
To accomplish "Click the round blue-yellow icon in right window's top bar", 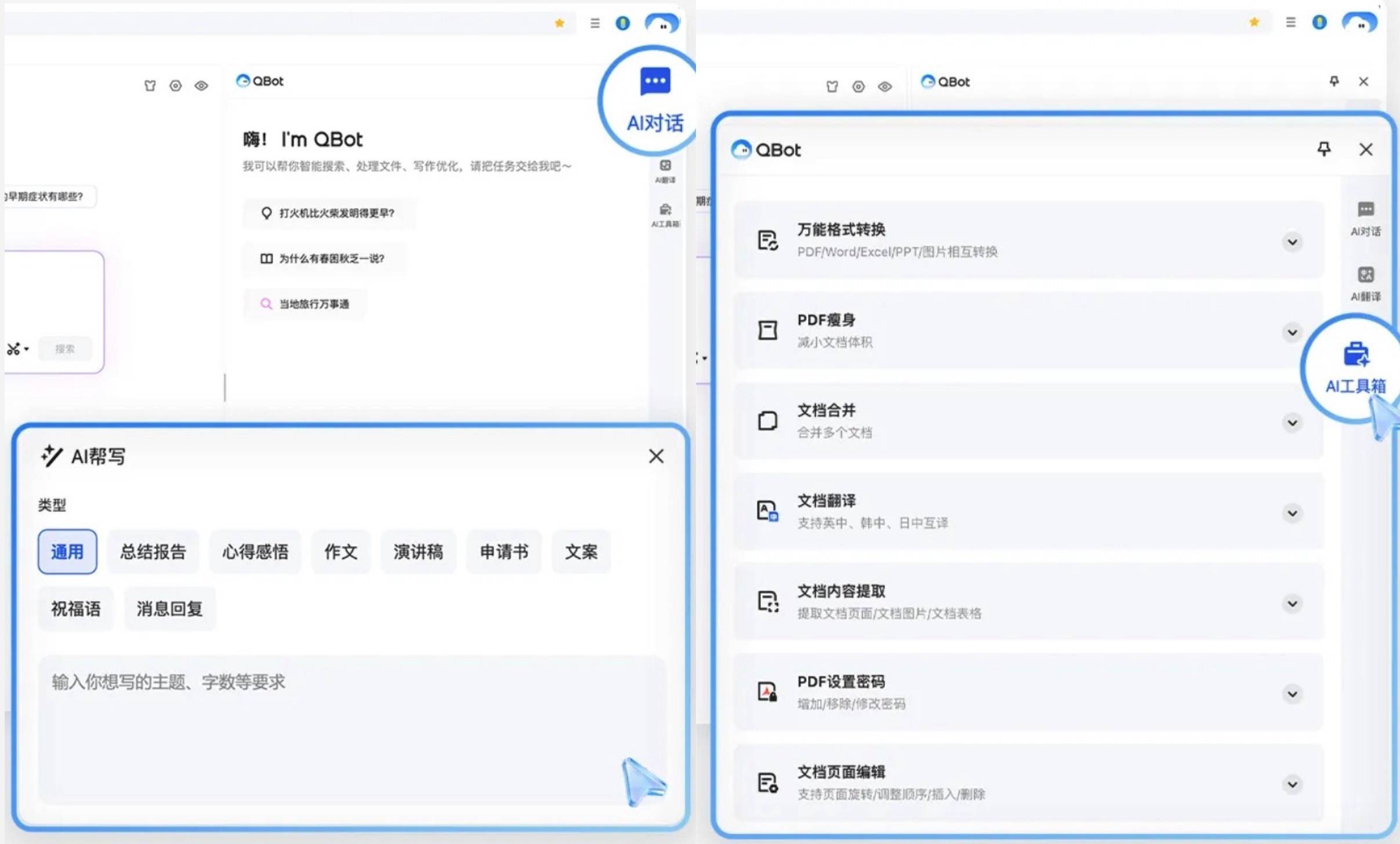I will [1319, 22].
